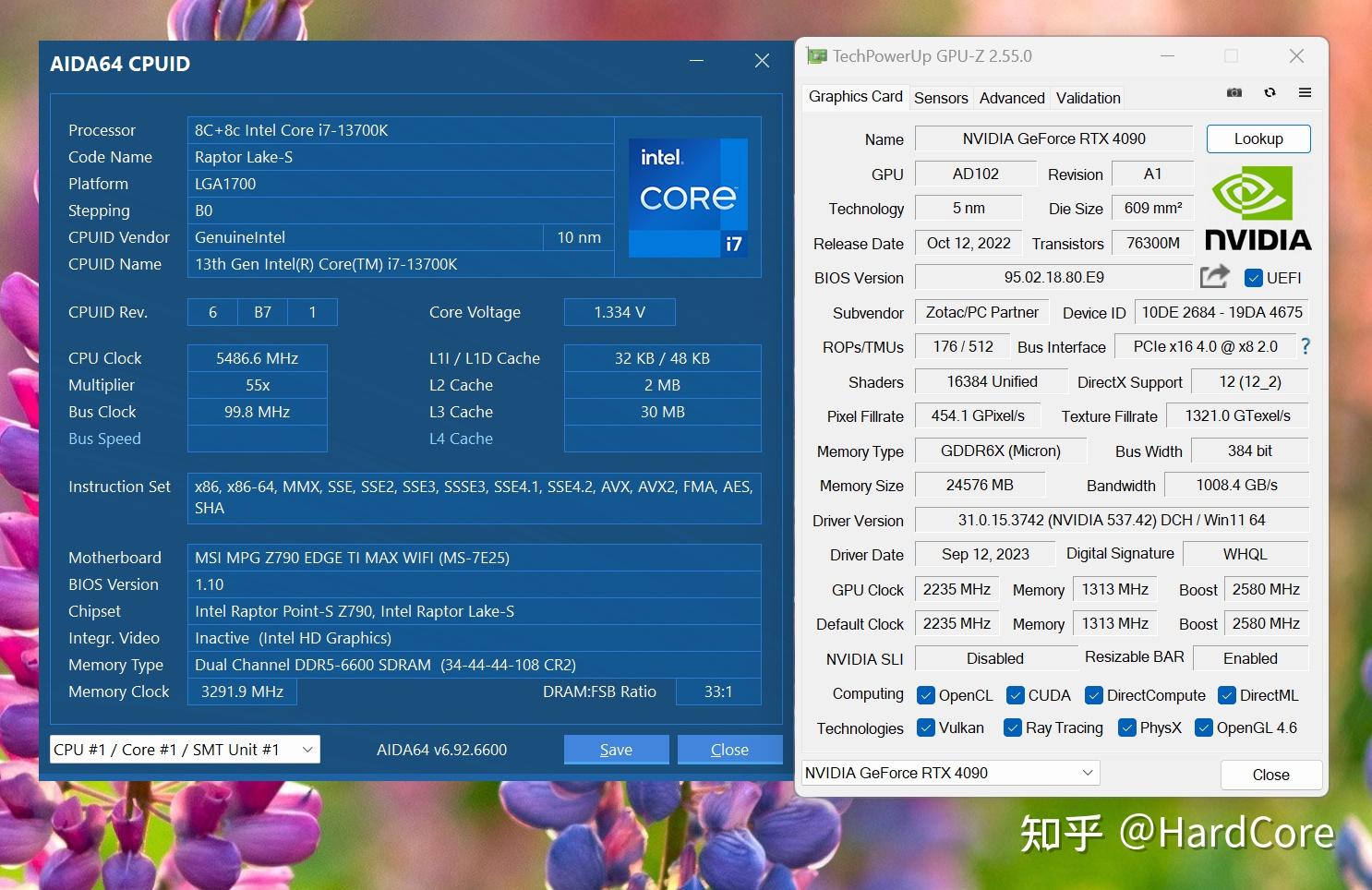Image resolution: width=1372 pixels, height=890 pixels.
Task: Click the Resizable BAR value Enabled
Action: click(x=1251, y=658)
